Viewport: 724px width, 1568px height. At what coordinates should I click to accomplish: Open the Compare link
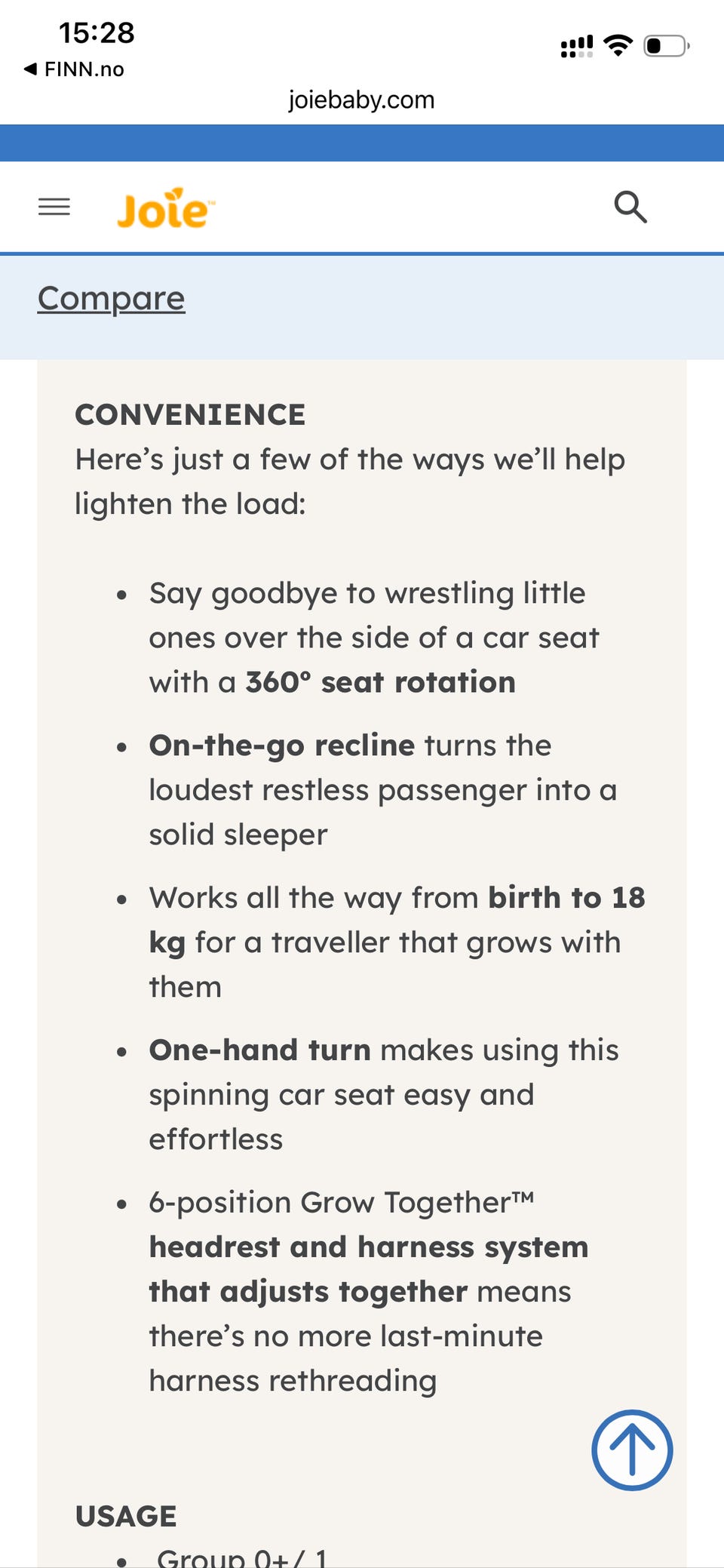112,298
